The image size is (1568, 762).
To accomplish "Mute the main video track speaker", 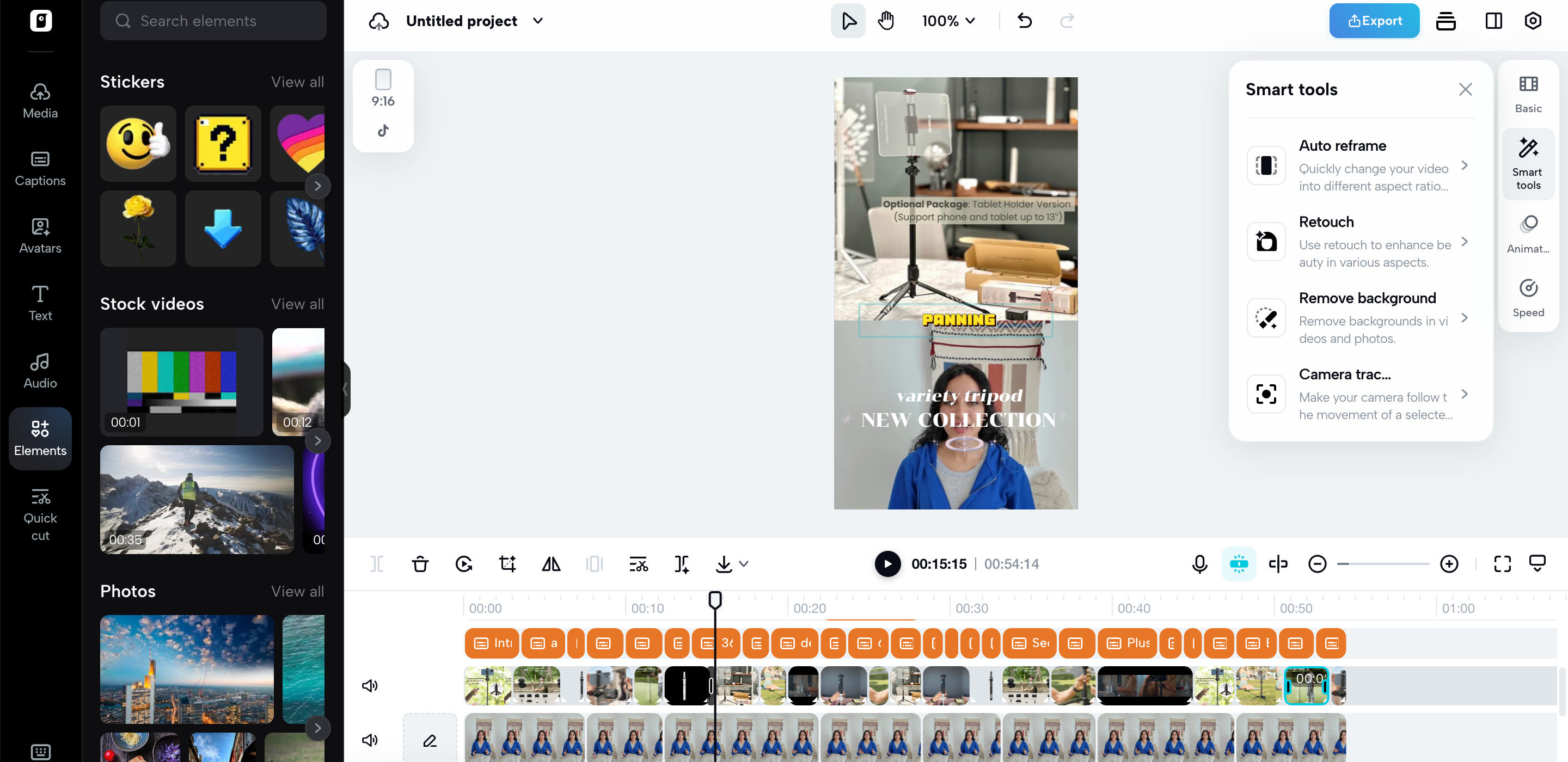I will (x=370, y=686).
